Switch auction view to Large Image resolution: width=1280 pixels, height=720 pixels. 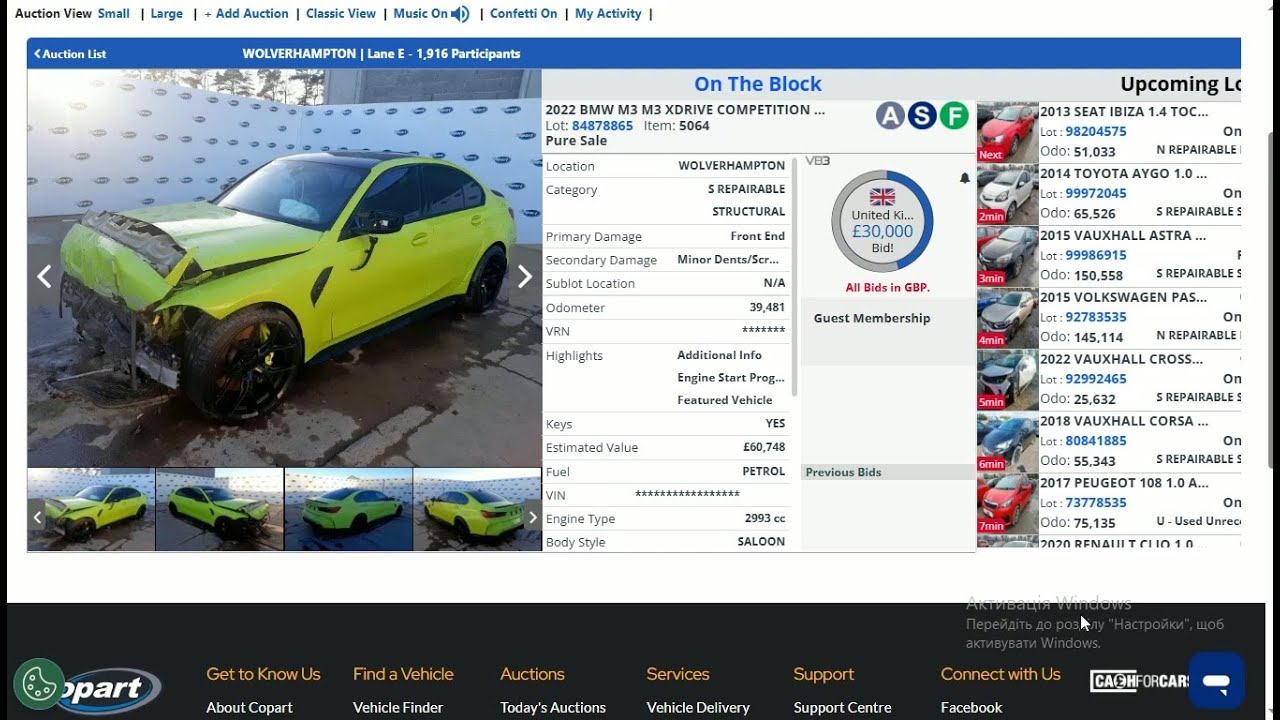[167, 14]
